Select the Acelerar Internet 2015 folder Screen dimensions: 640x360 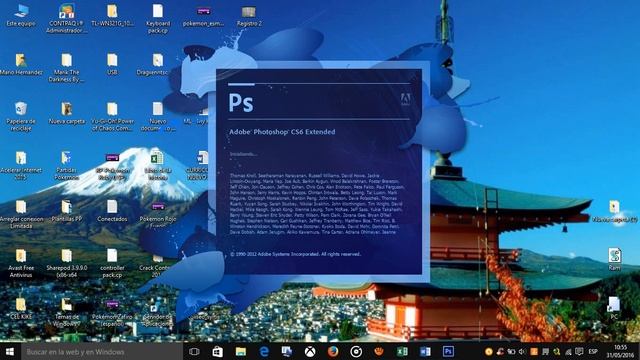pyautogui.click(x=21, y=166)
